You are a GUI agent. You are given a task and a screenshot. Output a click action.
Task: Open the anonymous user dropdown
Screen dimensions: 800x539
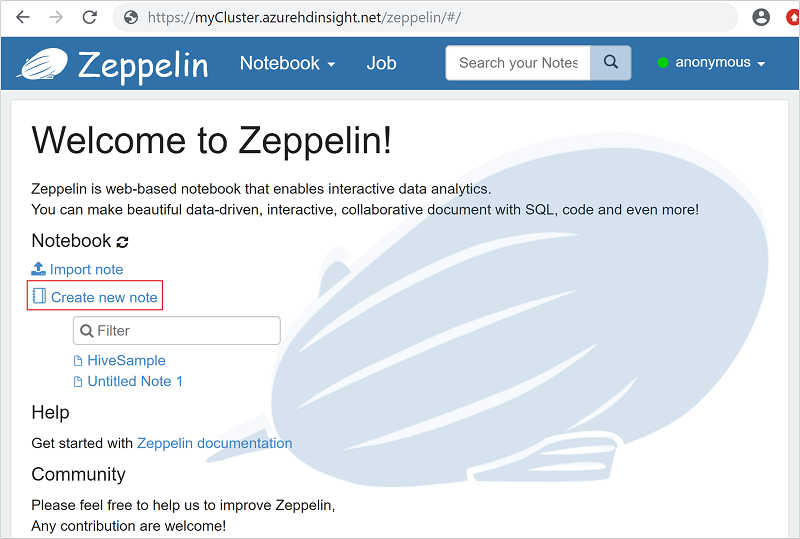(x=711, y=63)
